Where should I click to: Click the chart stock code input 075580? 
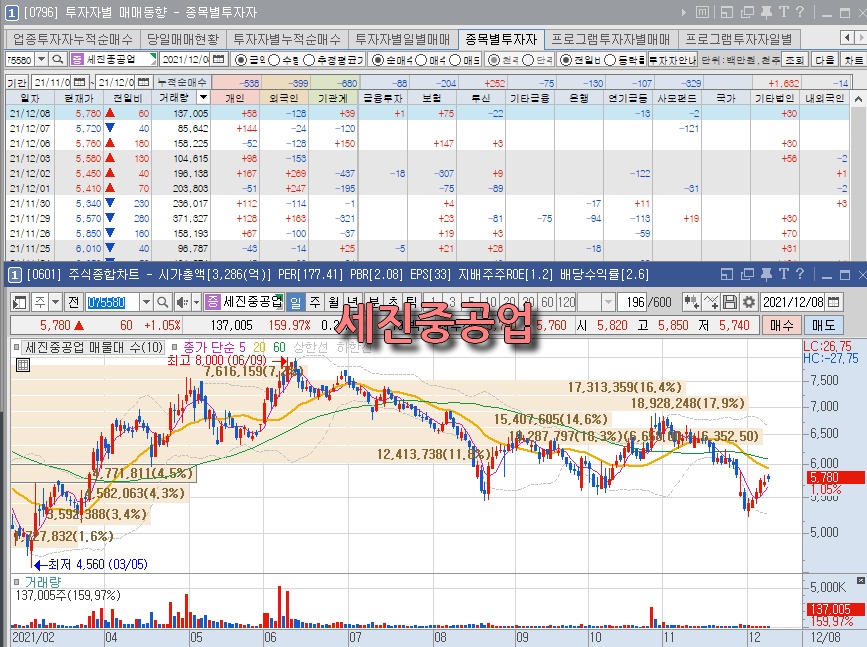[112, 302]
